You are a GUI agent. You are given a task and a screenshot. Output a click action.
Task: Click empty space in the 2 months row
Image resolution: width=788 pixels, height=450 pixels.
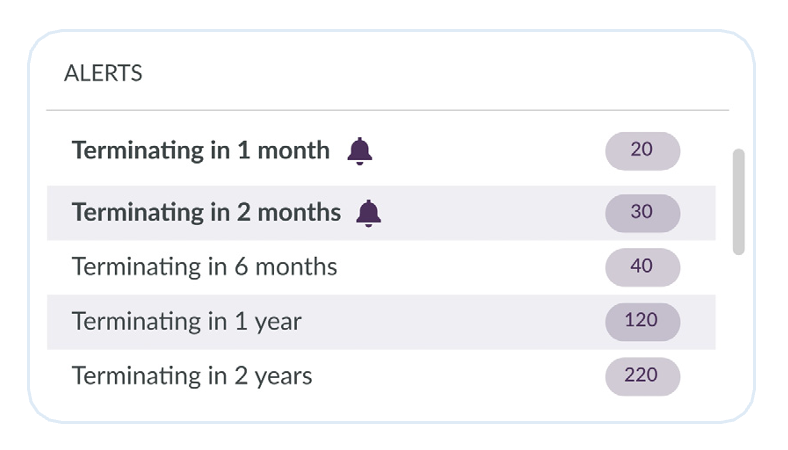point(492,213)
